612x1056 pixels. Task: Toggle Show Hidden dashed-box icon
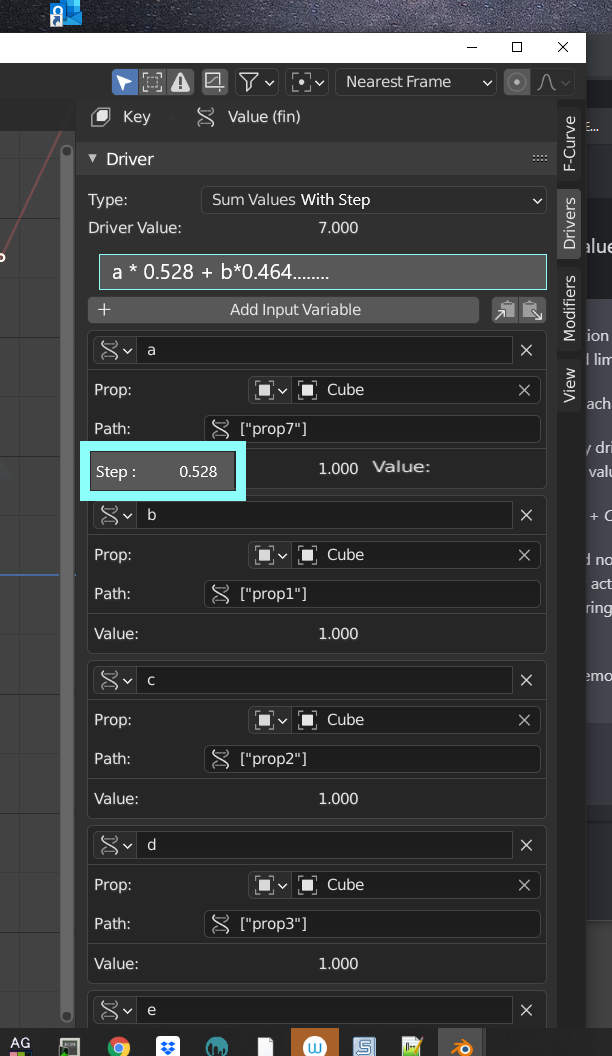coord(153,82)
